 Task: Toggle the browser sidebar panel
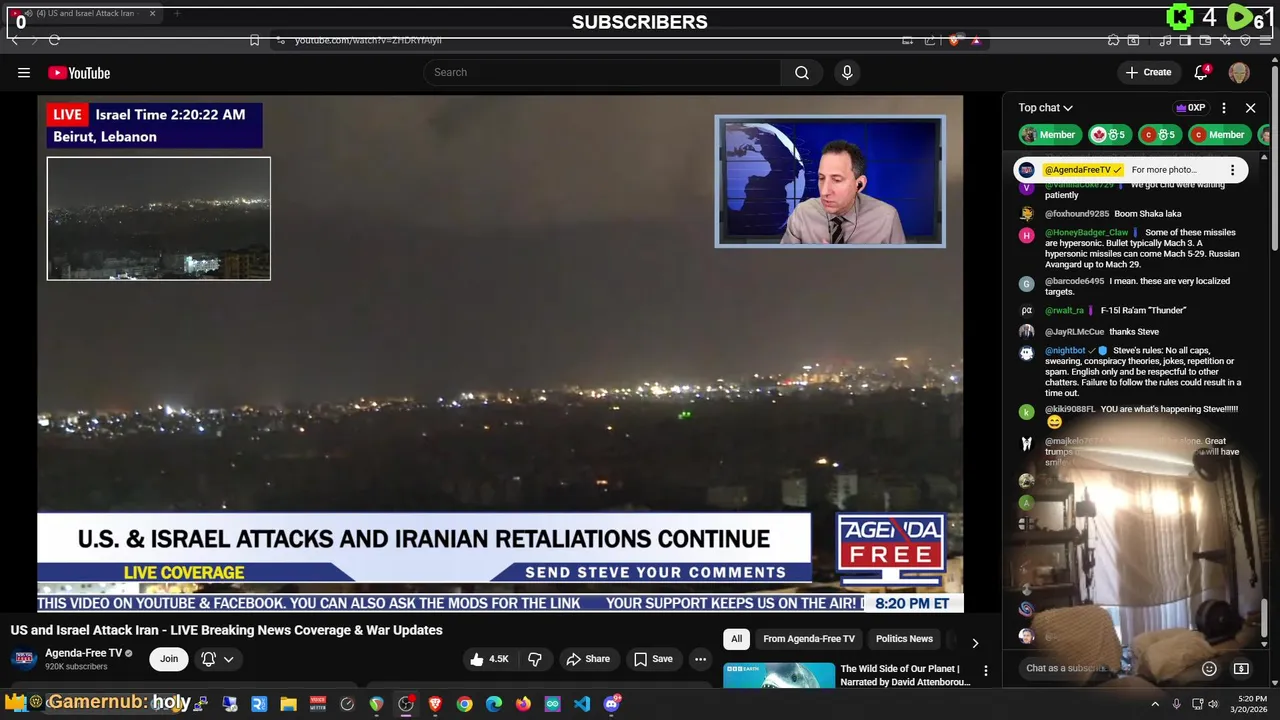coord(1185,40)
